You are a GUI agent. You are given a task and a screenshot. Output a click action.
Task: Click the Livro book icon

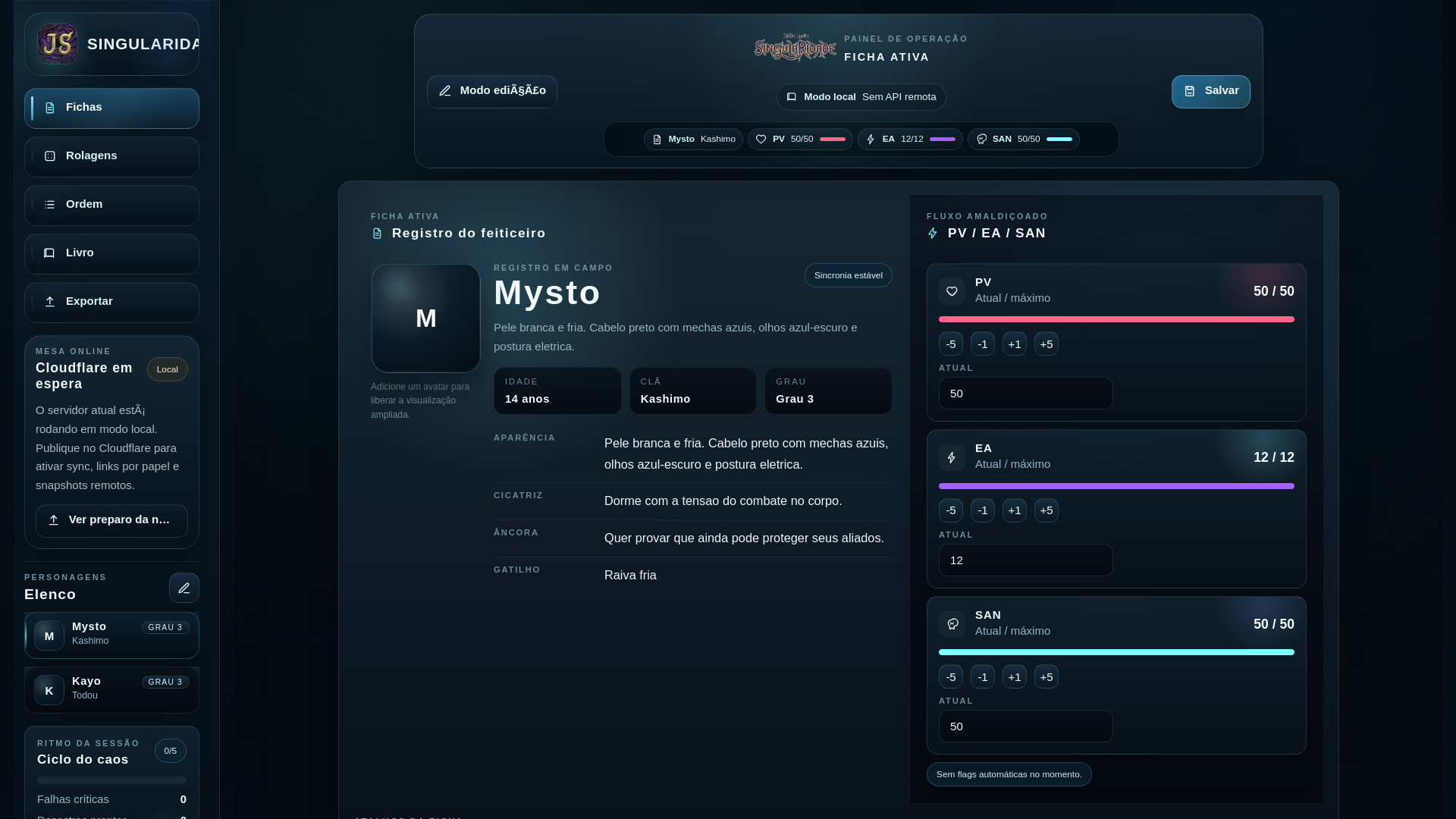49,253
